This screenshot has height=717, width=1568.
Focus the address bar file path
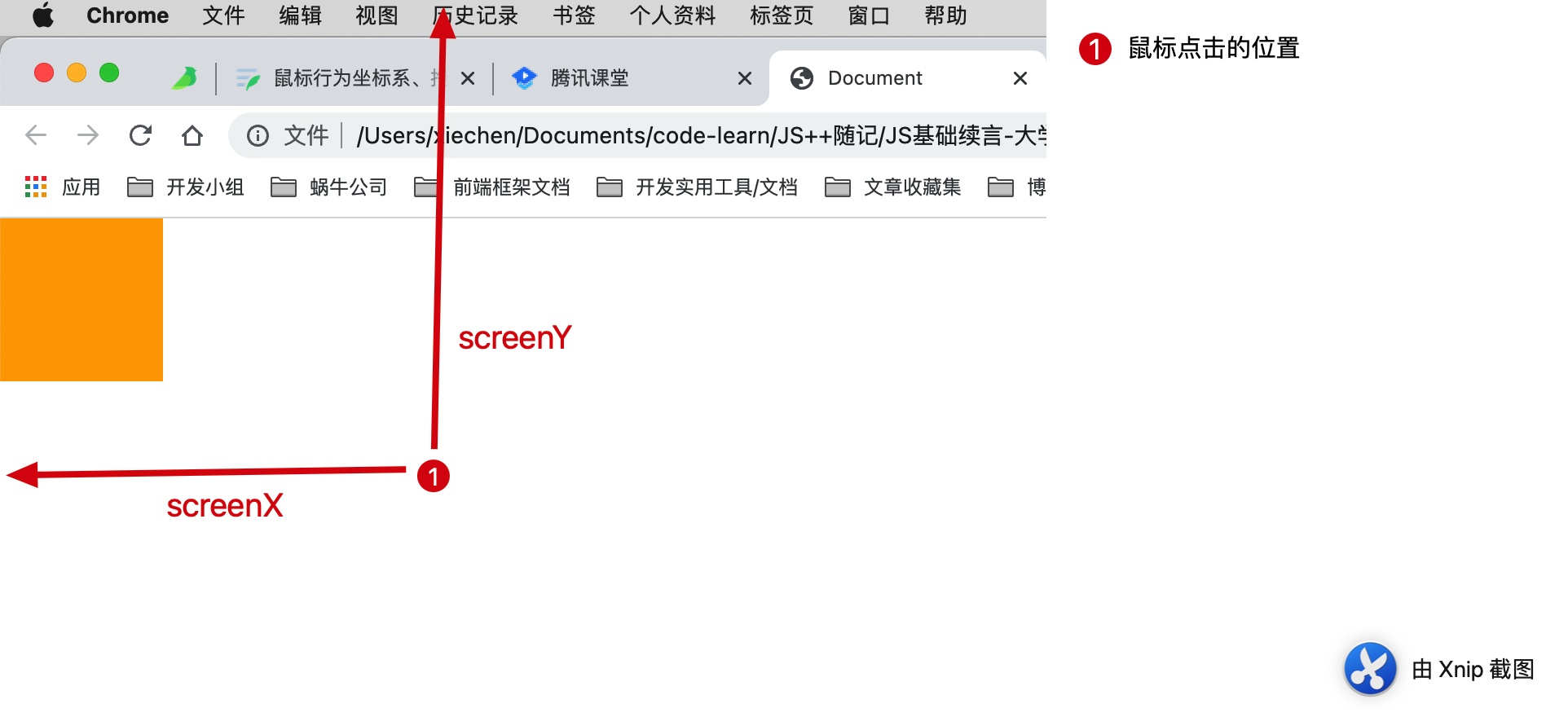[x=701, y=135]
